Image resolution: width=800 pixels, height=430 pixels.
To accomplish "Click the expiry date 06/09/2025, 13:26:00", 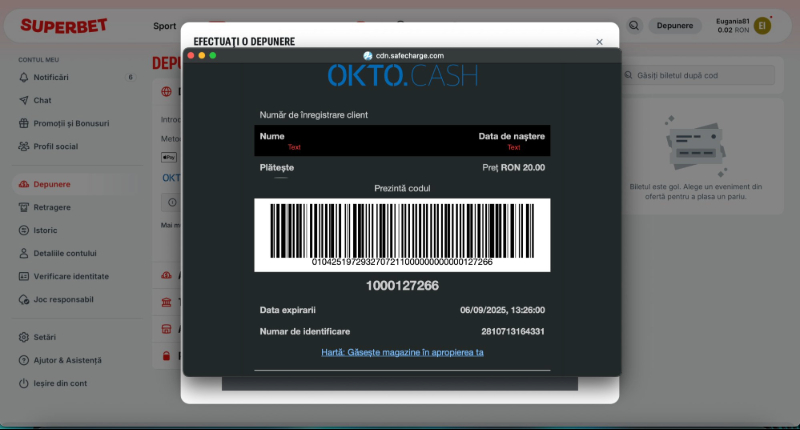I will point(502,310).
